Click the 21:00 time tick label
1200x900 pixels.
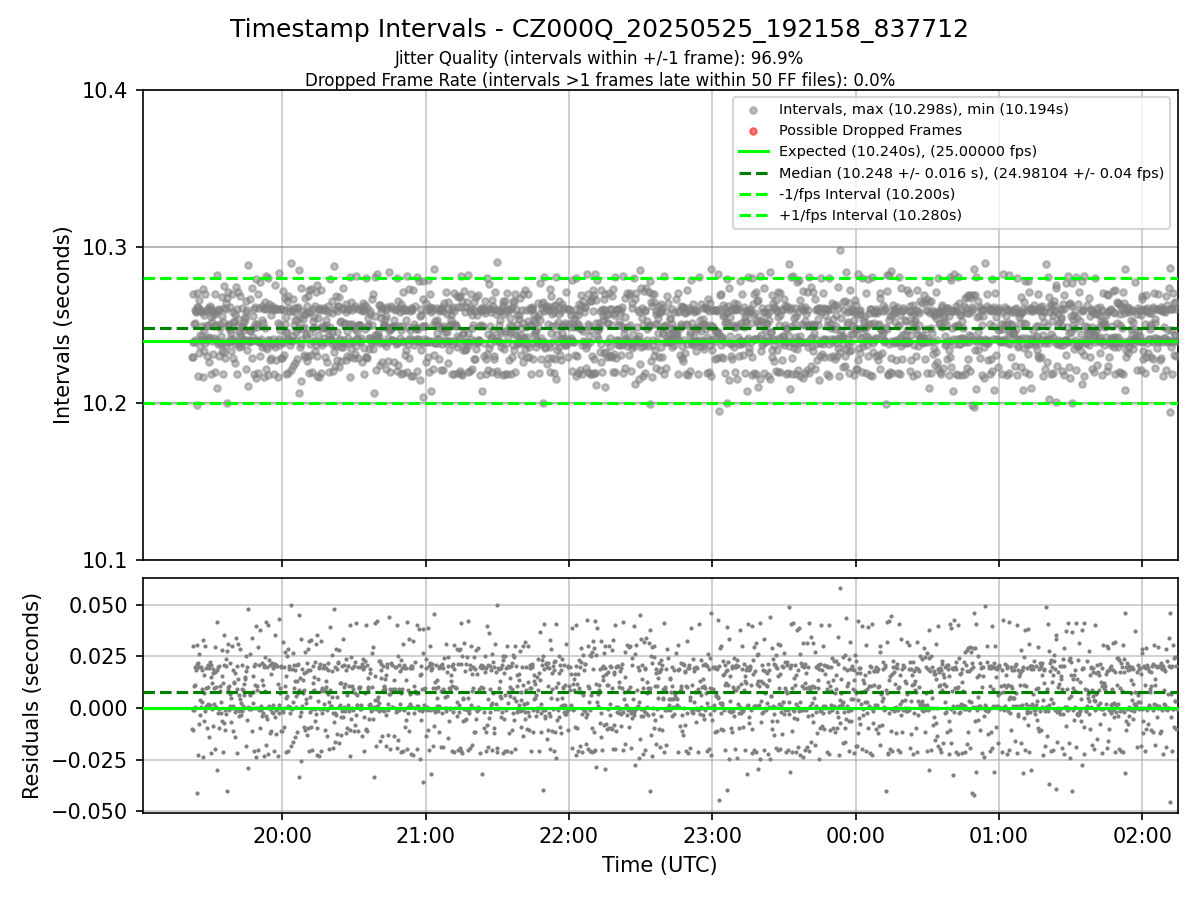[x=426, y=834]
